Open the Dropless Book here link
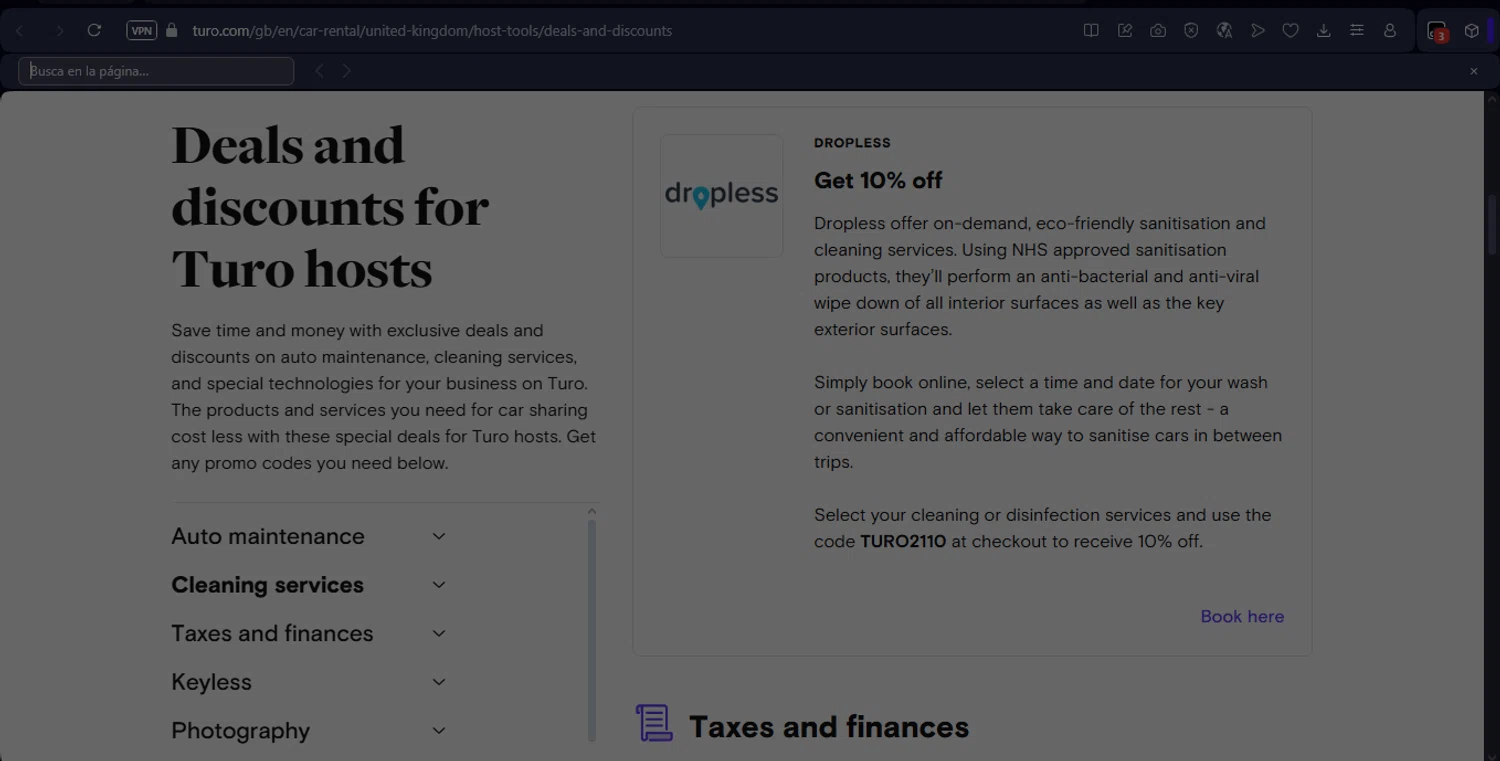Screen dimensions: 1500x761 1242,617
